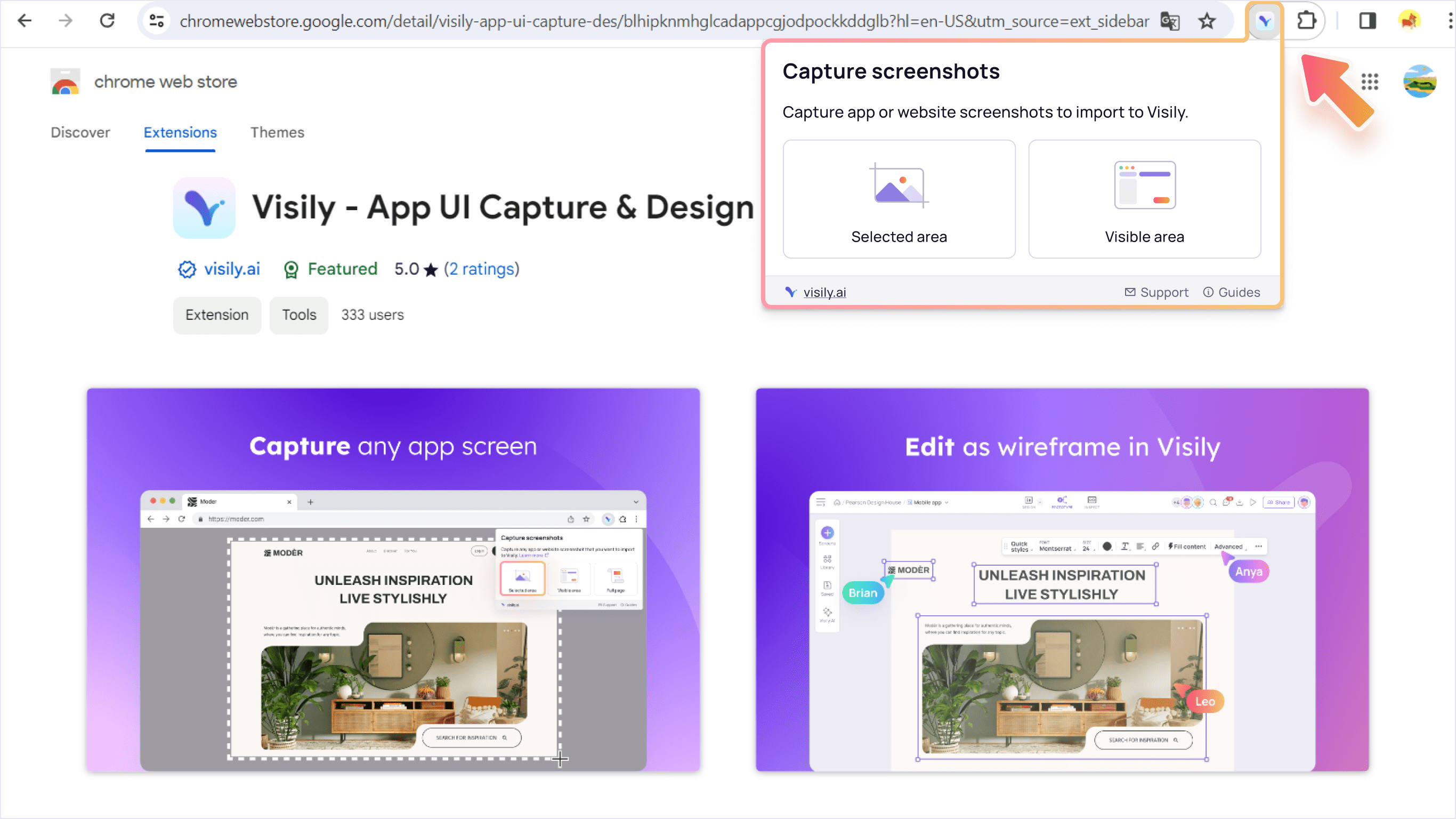Bookmark this page with the star icon
Screen dimensions: 1456x819
pos(1207,21)
